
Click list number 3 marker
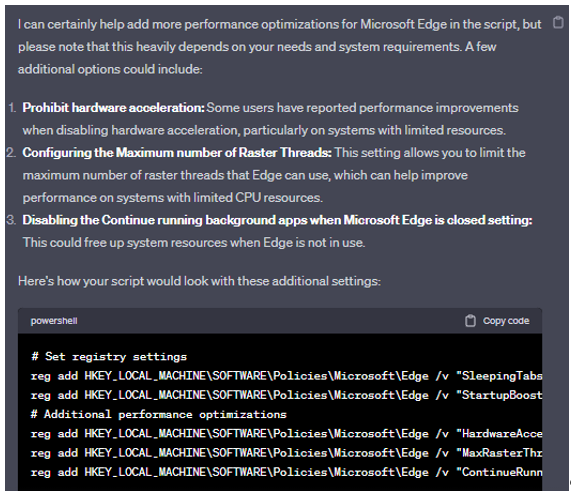(x=11, y=220)
